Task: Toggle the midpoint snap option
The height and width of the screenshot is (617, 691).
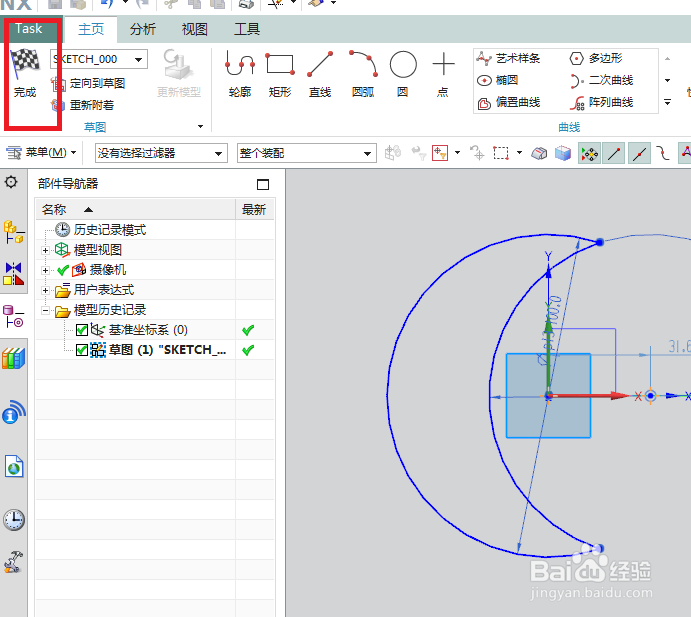Action: point(639,153)
